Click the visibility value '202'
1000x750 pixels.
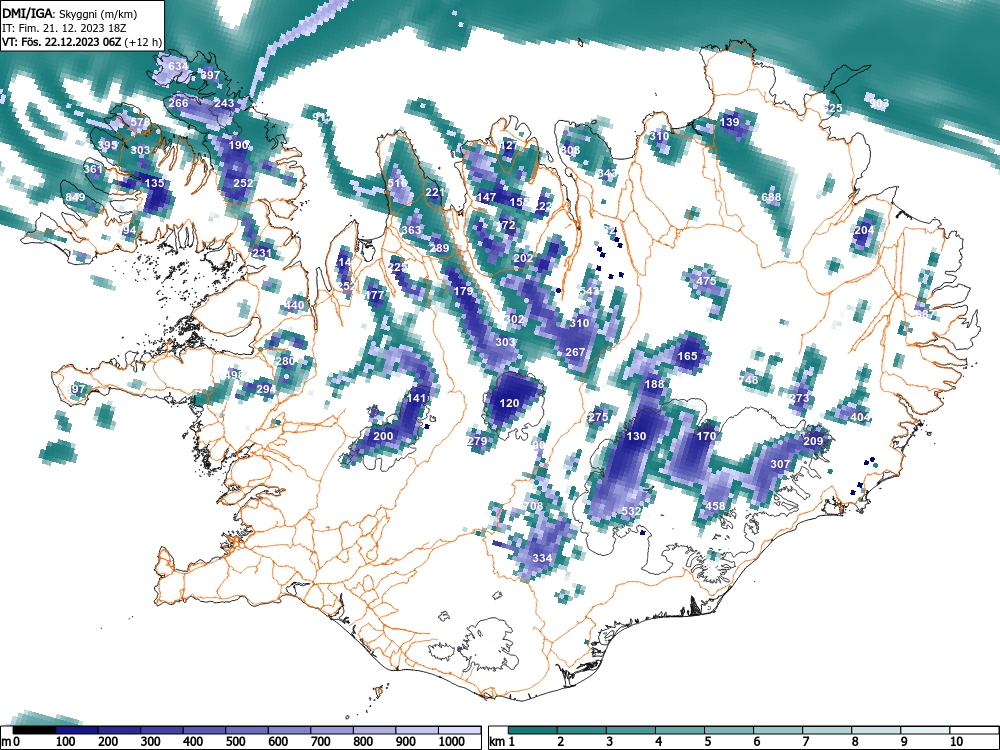[523, 258]
